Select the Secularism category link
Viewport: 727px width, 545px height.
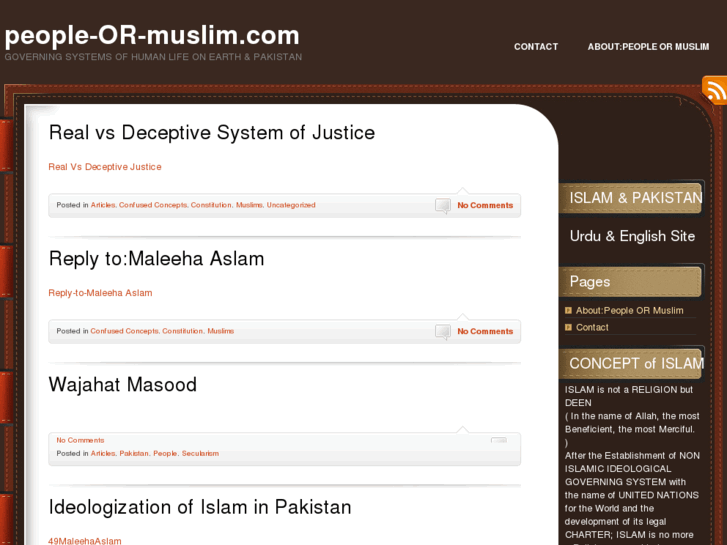click(x=200, y=454)
